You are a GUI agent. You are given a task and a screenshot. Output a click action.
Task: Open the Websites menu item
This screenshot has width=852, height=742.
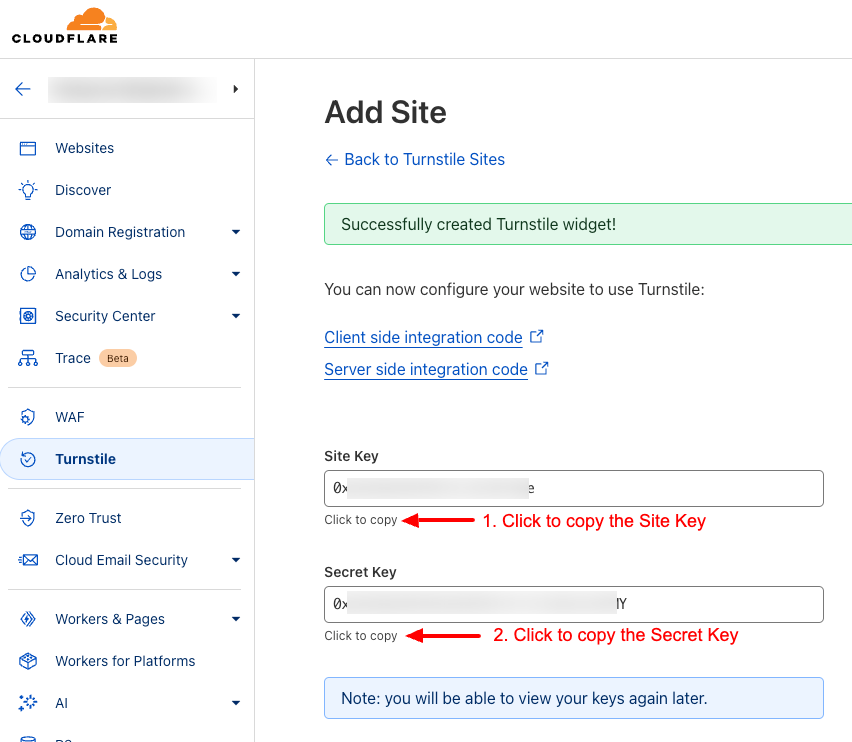84,148
